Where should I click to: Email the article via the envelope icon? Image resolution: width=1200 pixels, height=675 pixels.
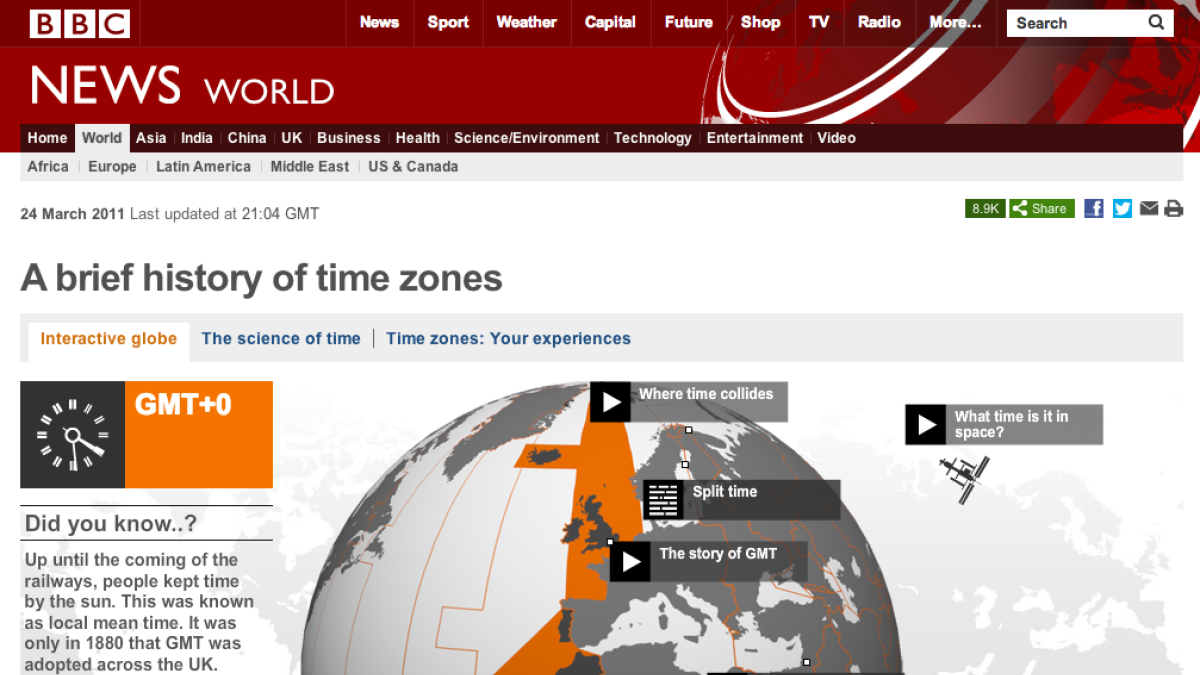(1148, 208)
